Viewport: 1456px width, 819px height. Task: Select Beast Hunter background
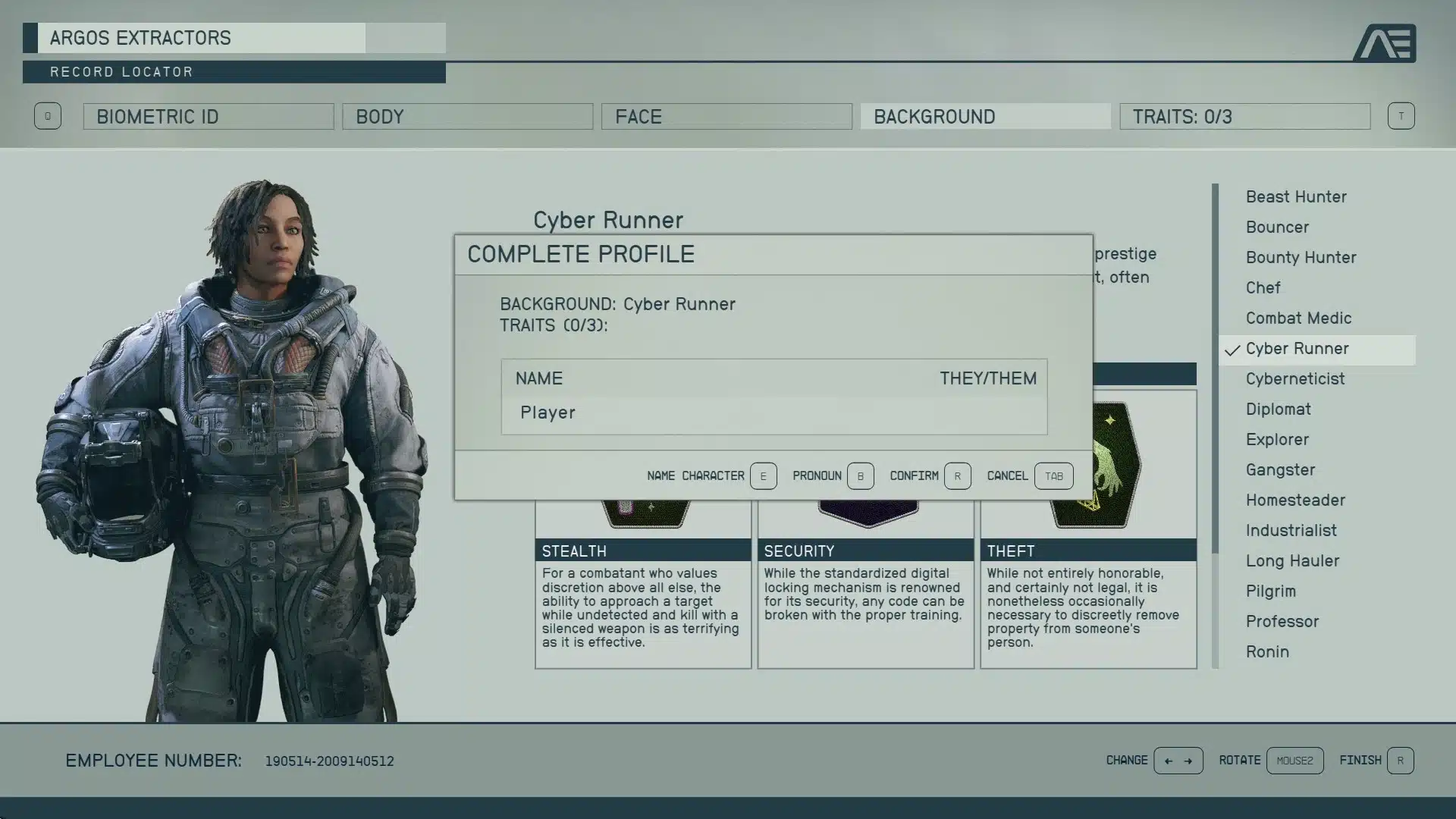[x=1296, y=196]
